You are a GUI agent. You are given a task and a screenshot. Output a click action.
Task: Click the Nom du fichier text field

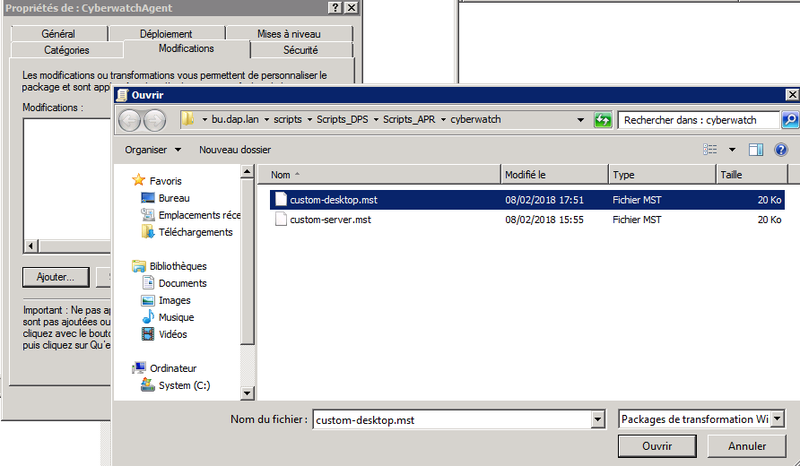[452, 420]
